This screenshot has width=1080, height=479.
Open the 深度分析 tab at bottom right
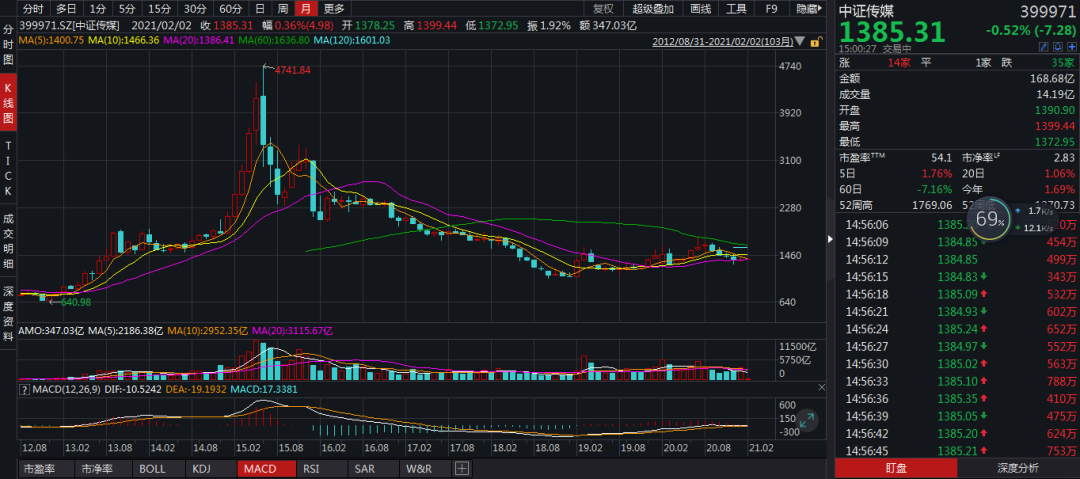[x=1018, y=468]
